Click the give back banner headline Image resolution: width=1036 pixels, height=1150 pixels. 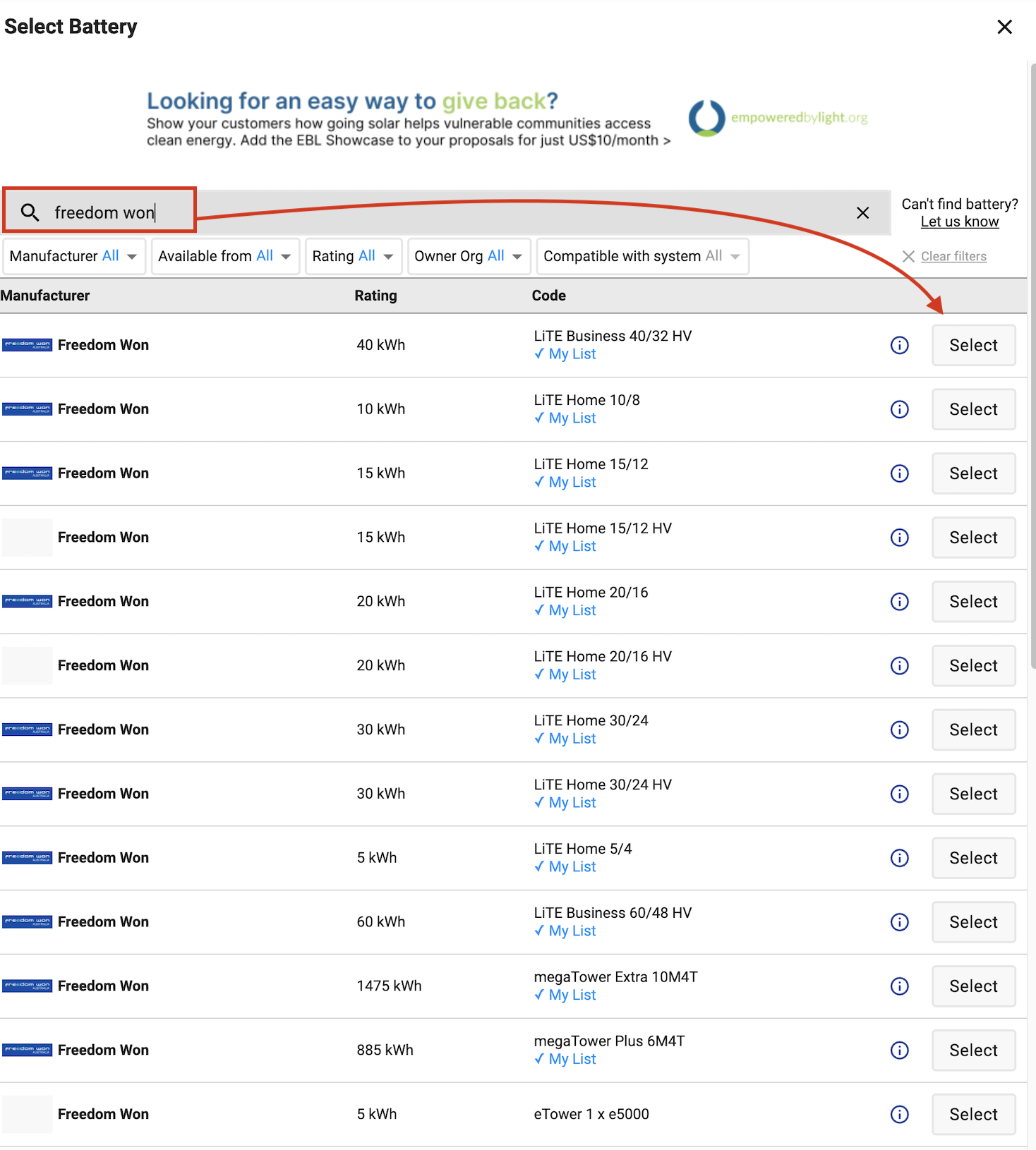[352, 101]
